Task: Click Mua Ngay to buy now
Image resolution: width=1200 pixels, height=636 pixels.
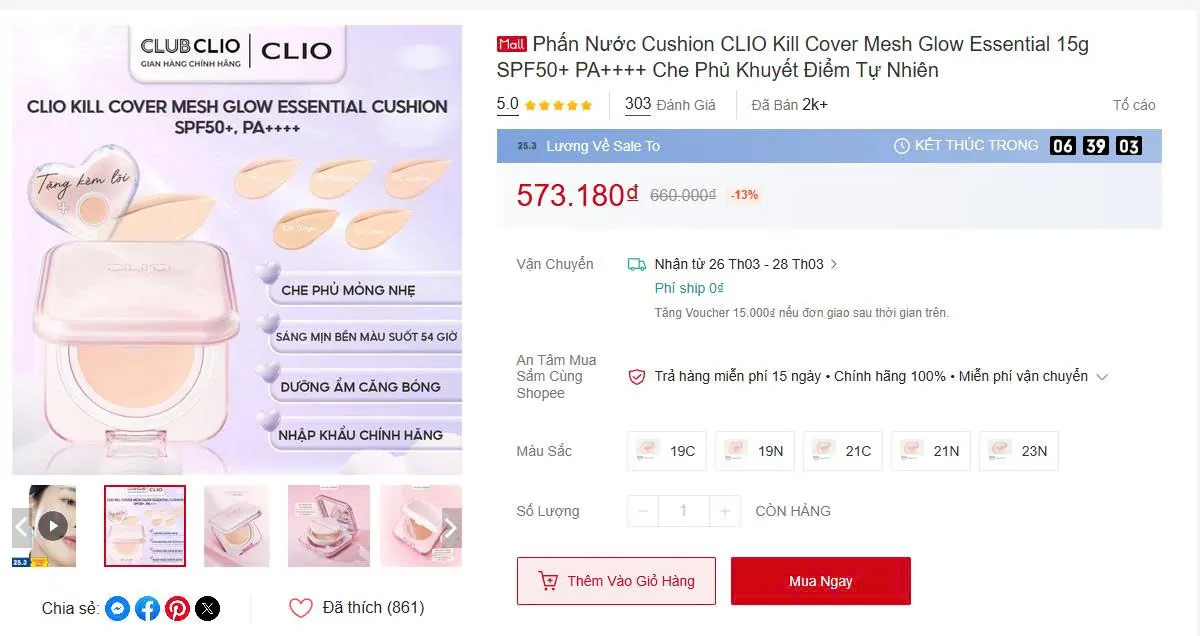Action: tap(820, 580)
